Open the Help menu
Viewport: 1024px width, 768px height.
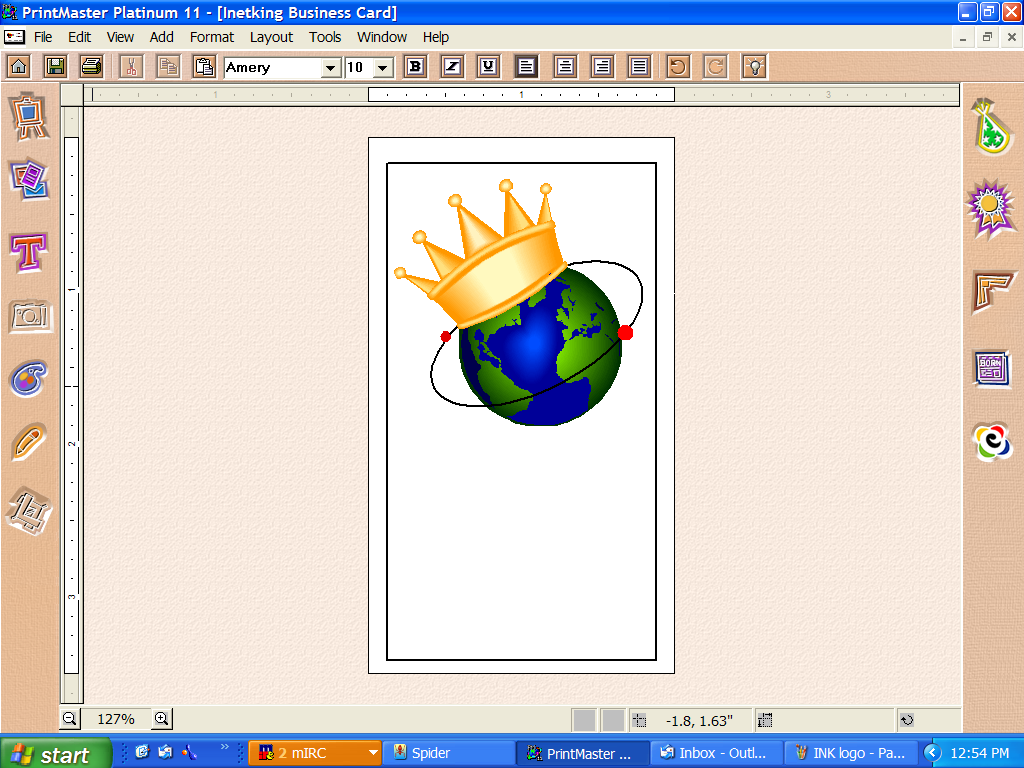tap(436, 37)
